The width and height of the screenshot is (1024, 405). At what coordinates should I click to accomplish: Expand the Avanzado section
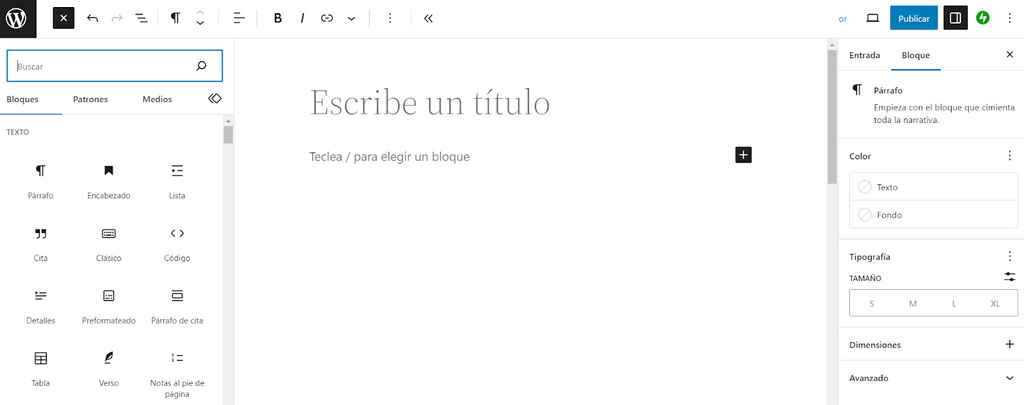1009,378
